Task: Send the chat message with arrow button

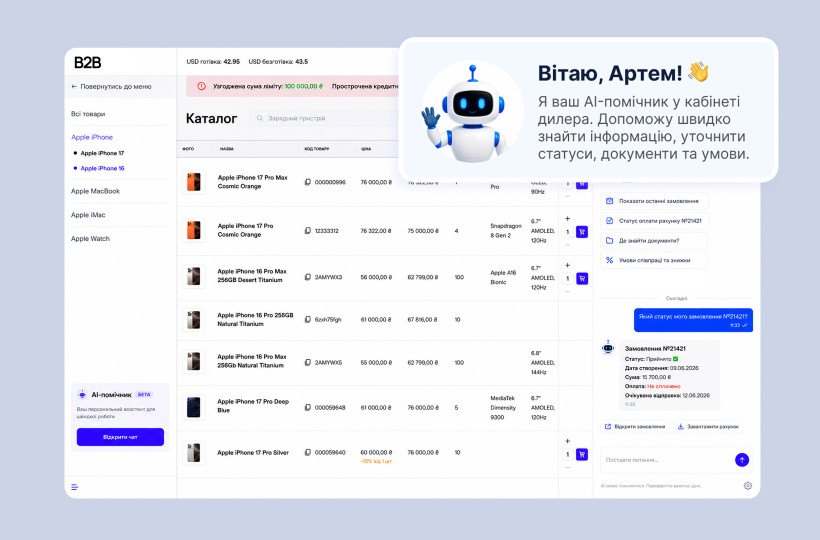Action: tap(742, 460)
